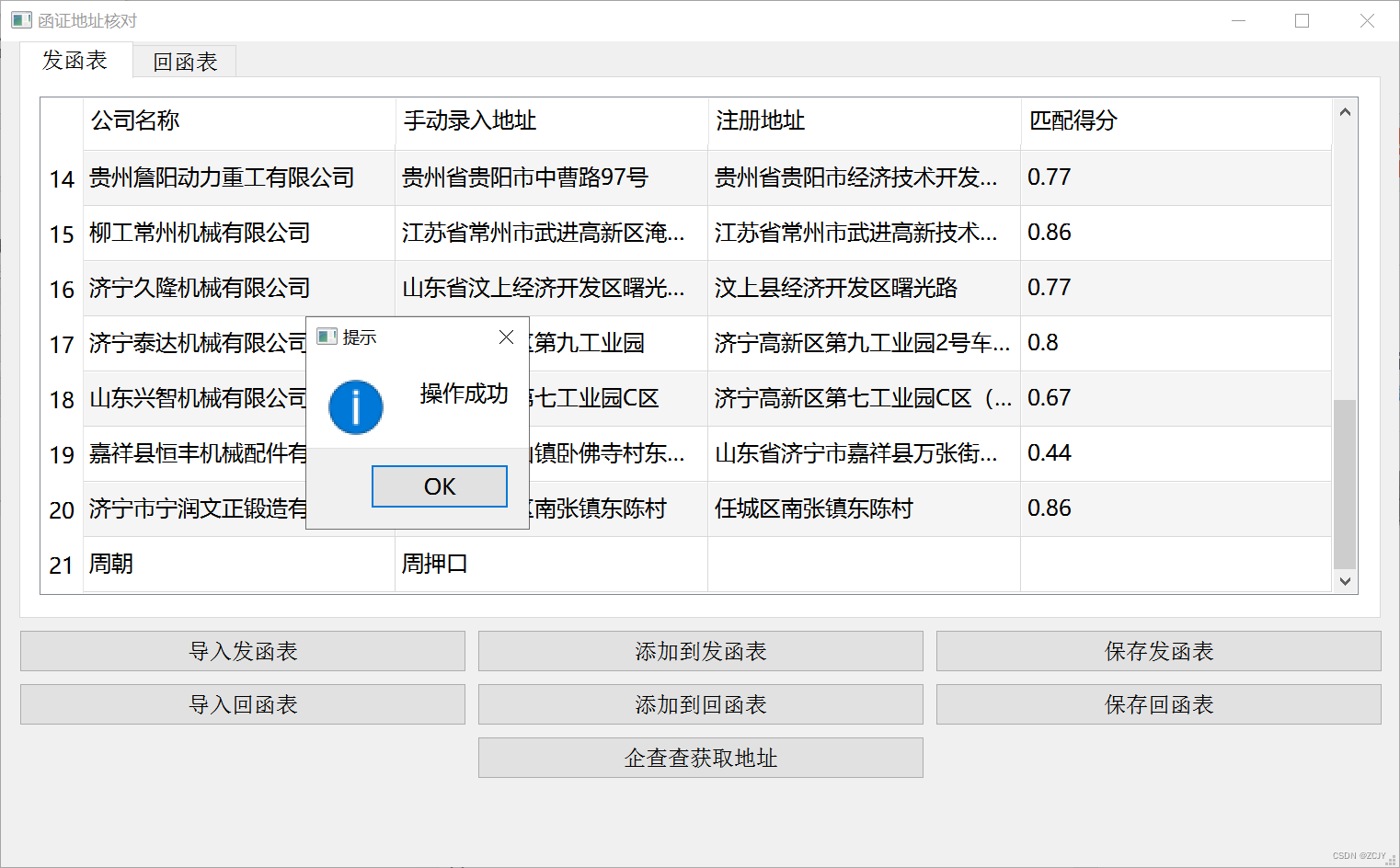Select registered address 汶上县经济开发区曙光路
1400x868 pixels.
[x=865, y=289]
